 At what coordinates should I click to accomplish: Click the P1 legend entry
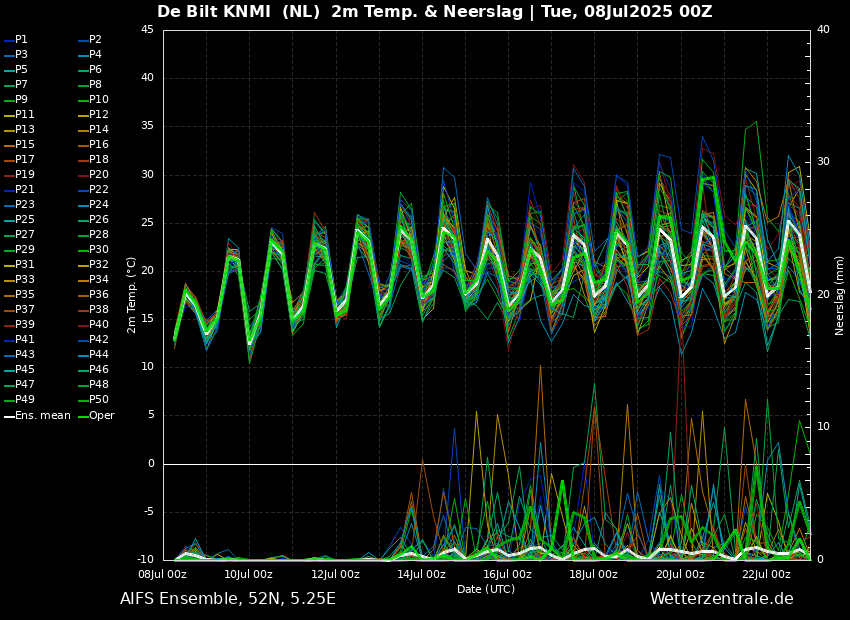click(x=21, y=40)
